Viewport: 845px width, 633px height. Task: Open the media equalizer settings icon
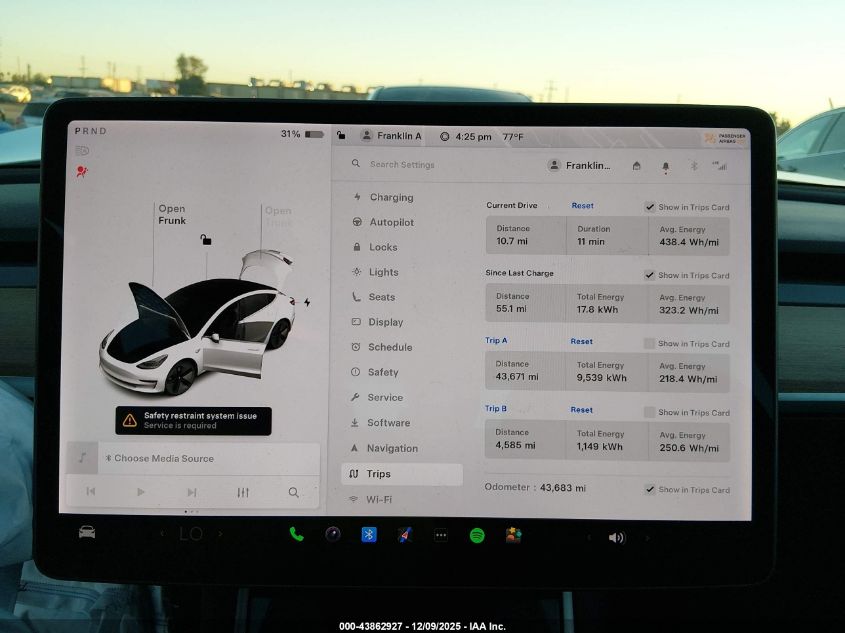243,492
